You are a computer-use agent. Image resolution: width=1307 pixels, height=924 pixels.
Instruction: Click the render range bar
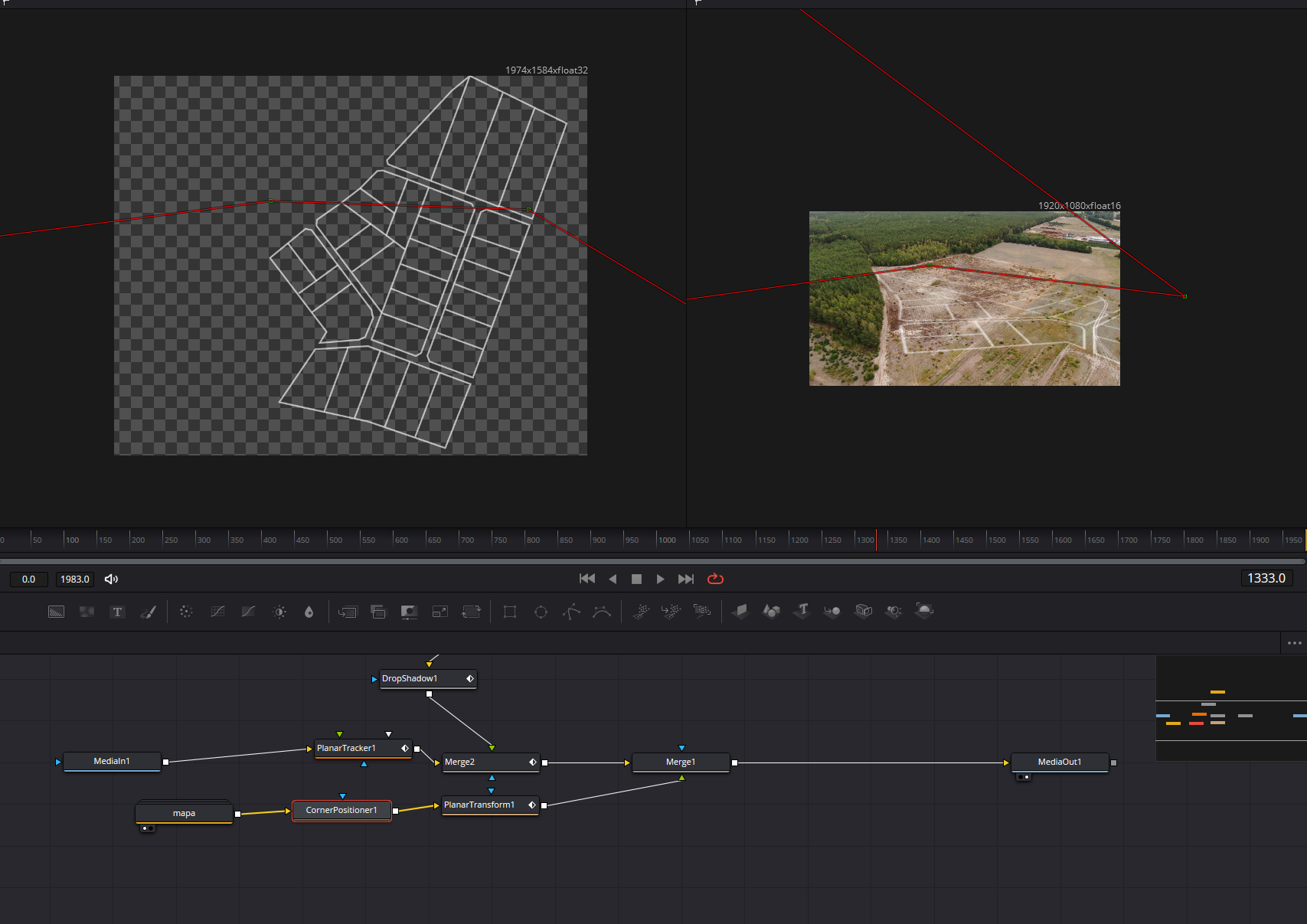653,561
